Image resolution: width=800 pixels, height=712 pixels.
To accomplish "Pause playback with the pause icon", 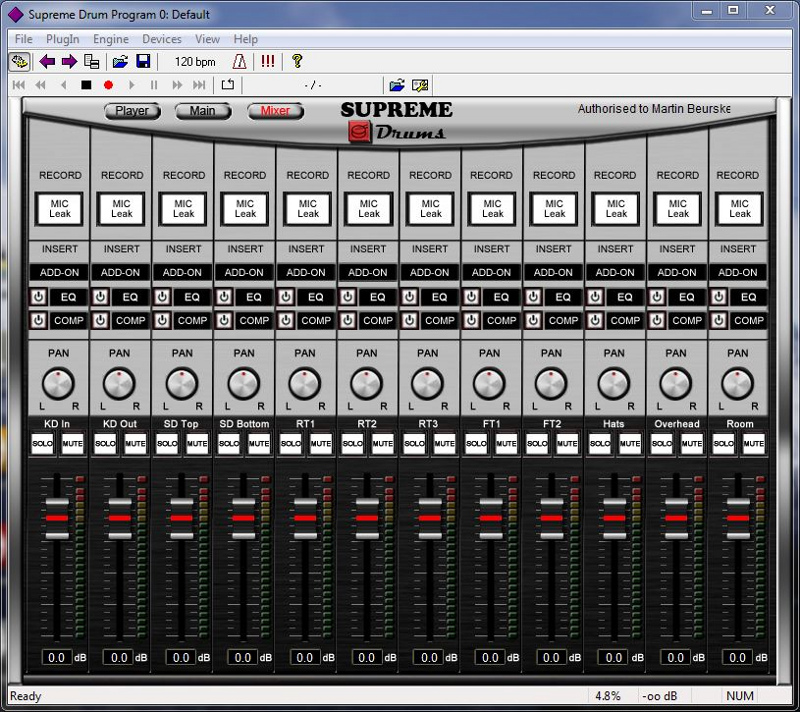I will [154, 85].
